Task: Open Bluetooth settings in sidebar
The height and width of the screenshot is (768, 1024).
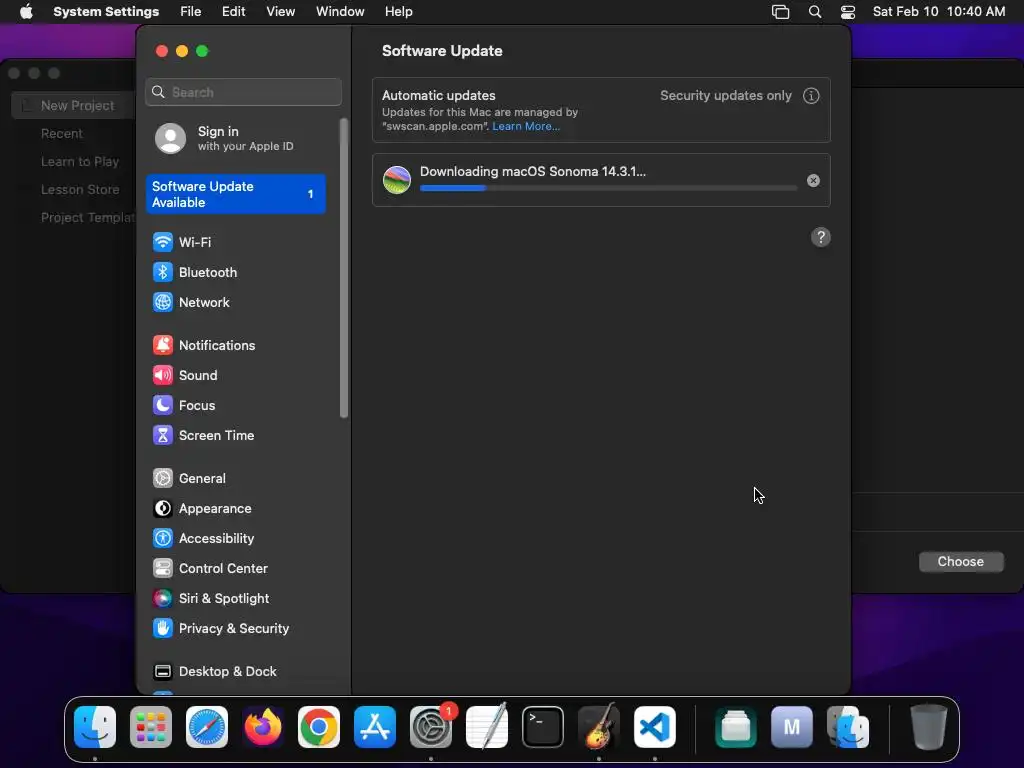Action: coord(236,272)
